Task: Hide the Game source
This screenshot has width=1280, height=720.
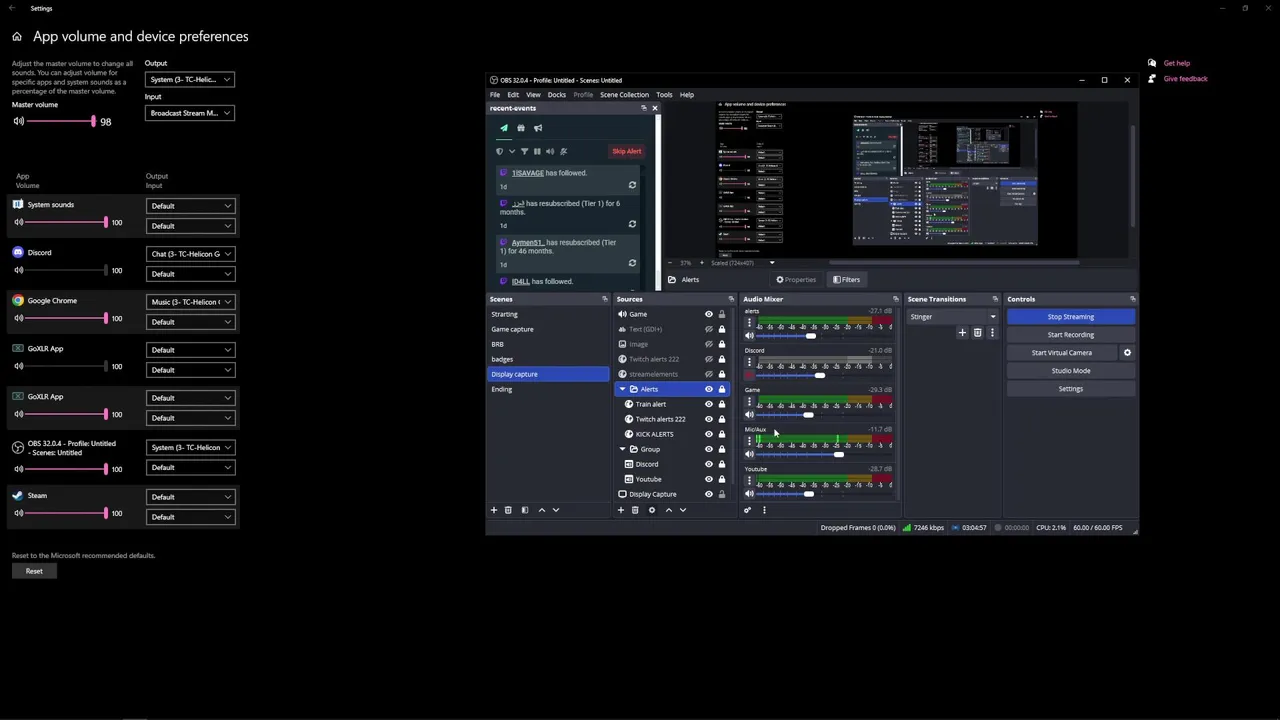Action: click(709, 314)
